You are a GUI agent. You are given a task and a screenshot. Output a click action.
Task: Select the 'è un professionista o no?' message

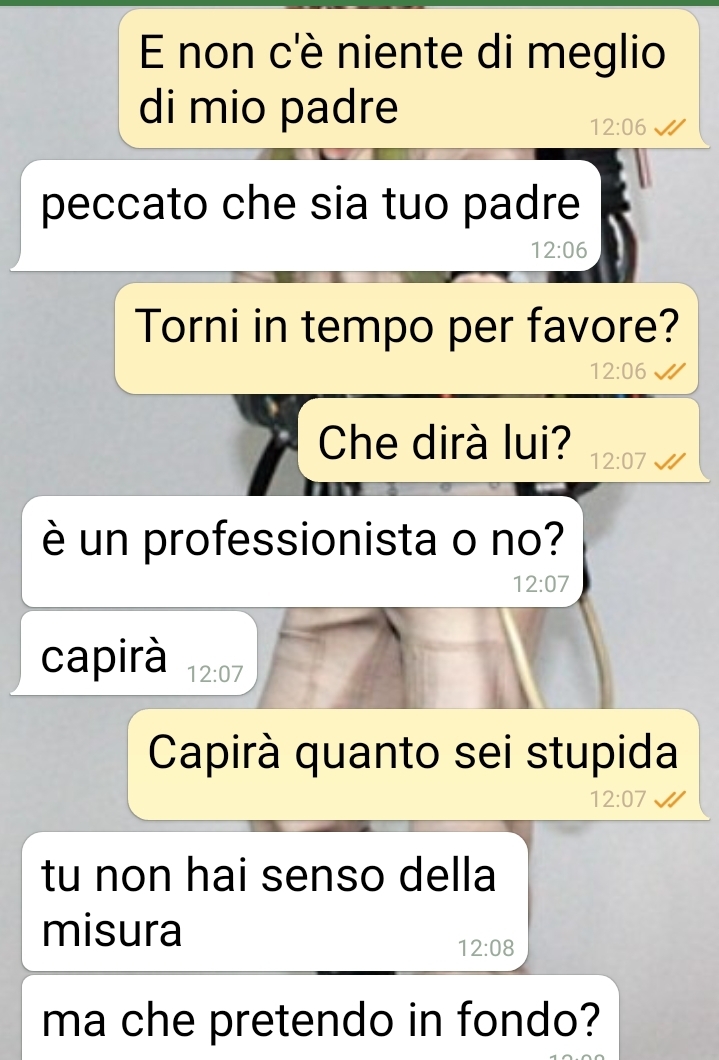point(302,552)
